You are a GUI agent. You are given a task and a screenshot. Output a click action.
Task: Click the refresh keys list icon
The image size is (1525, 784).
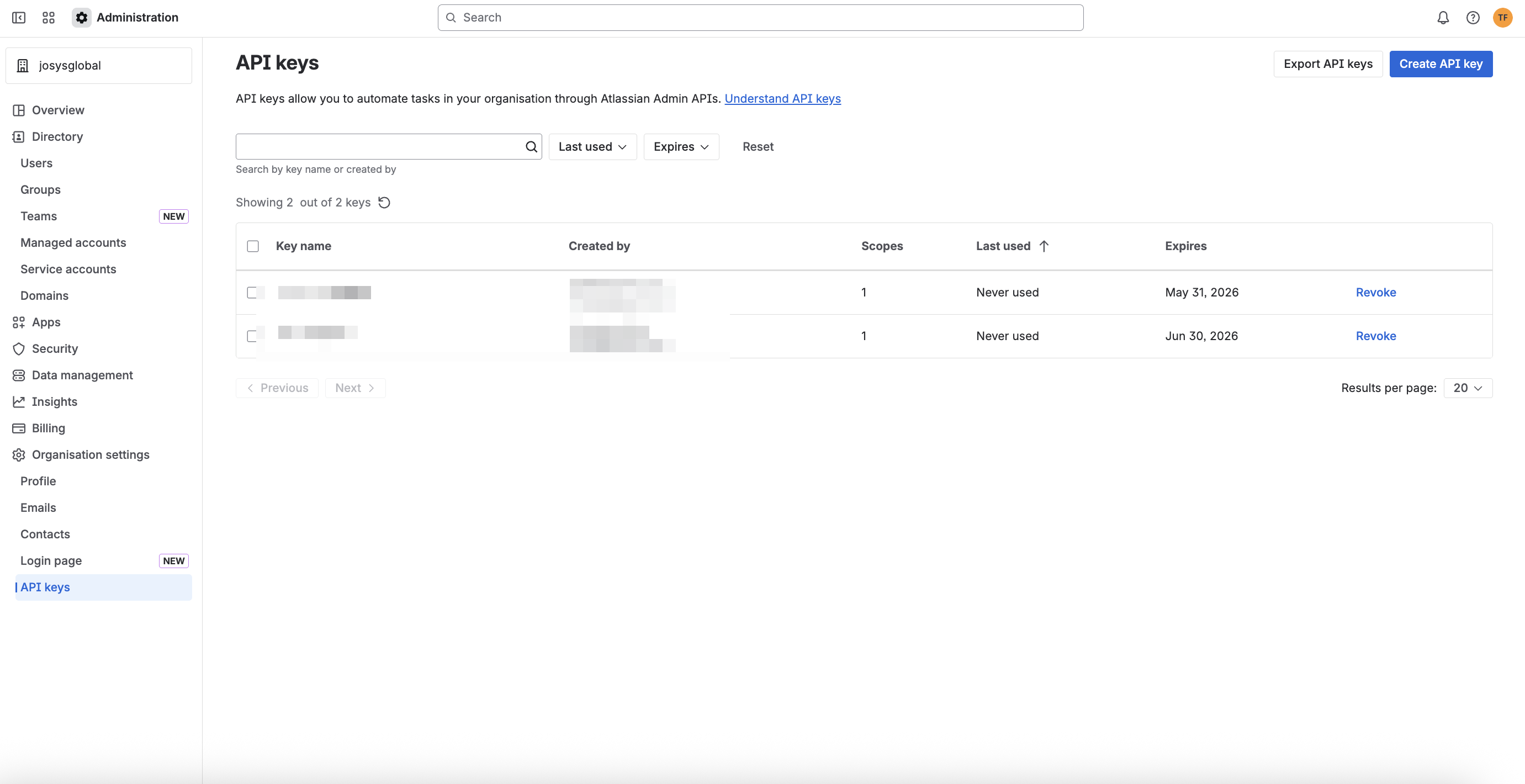click(384, 203)
